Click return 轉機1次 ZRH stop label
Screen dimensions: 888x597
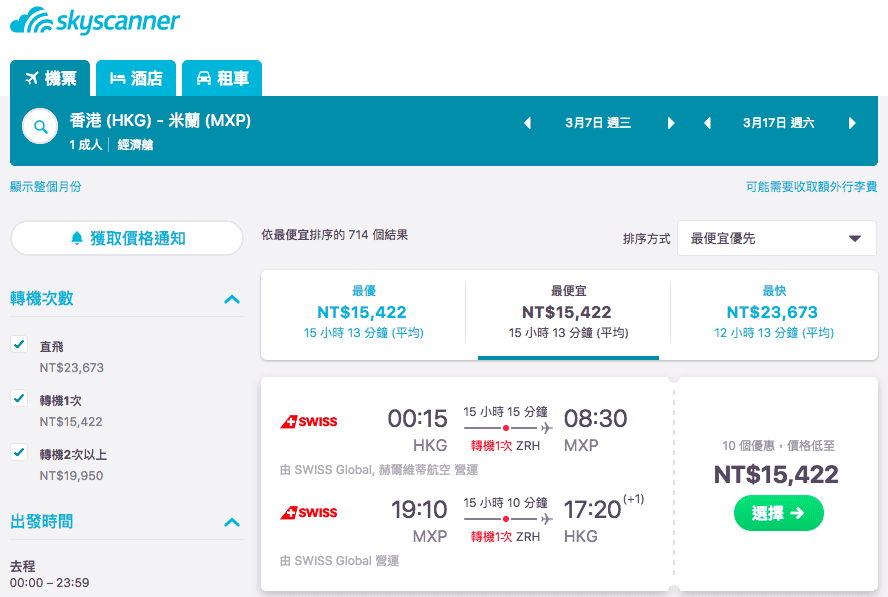point(505,536)
